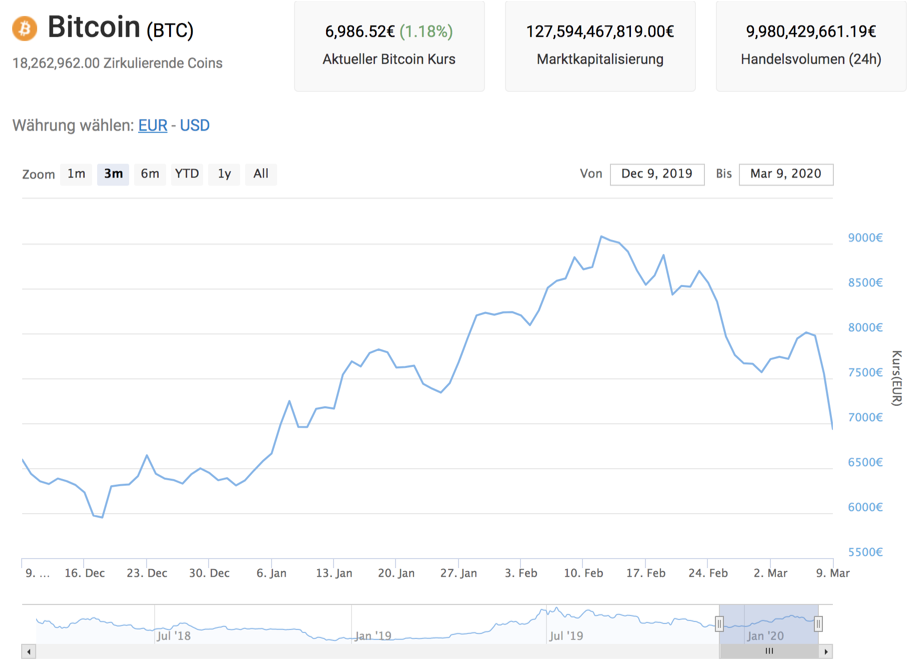Click Jul '19 in the navigator timeline
The image size is (910, 665).
click(x=566, y=635)
